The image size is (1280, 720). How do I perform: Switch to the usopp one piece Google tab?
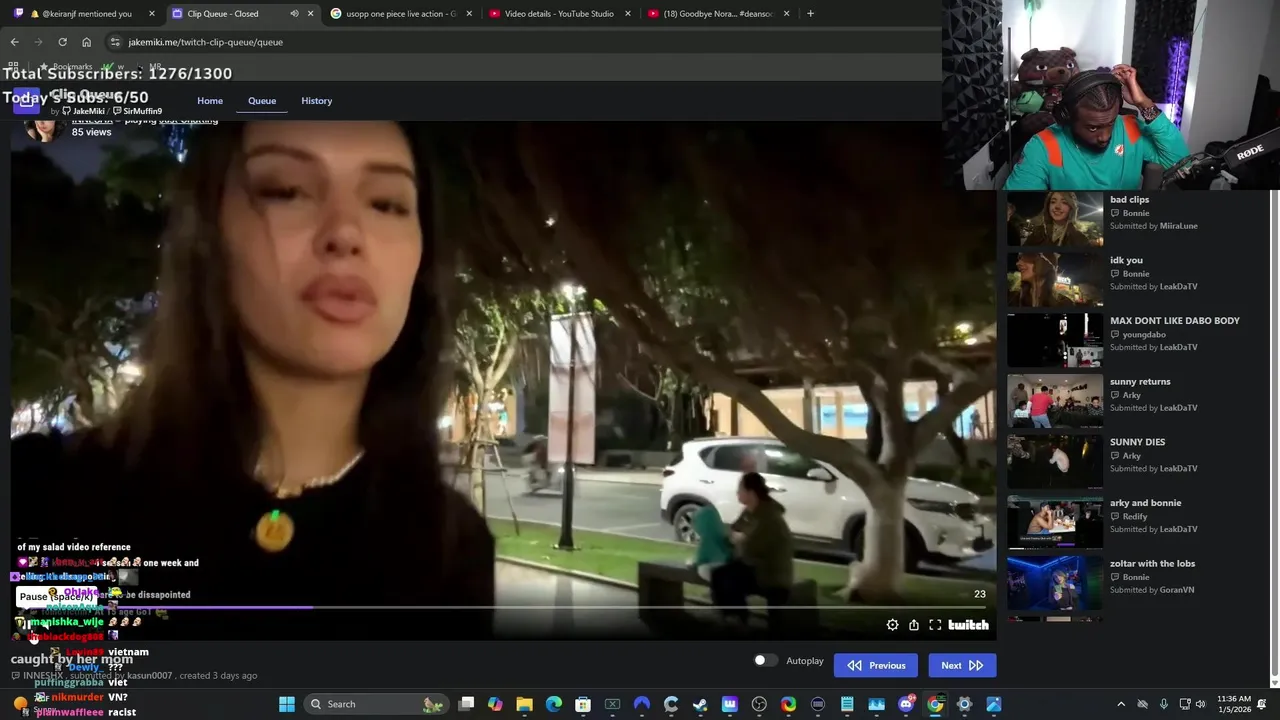400,14
